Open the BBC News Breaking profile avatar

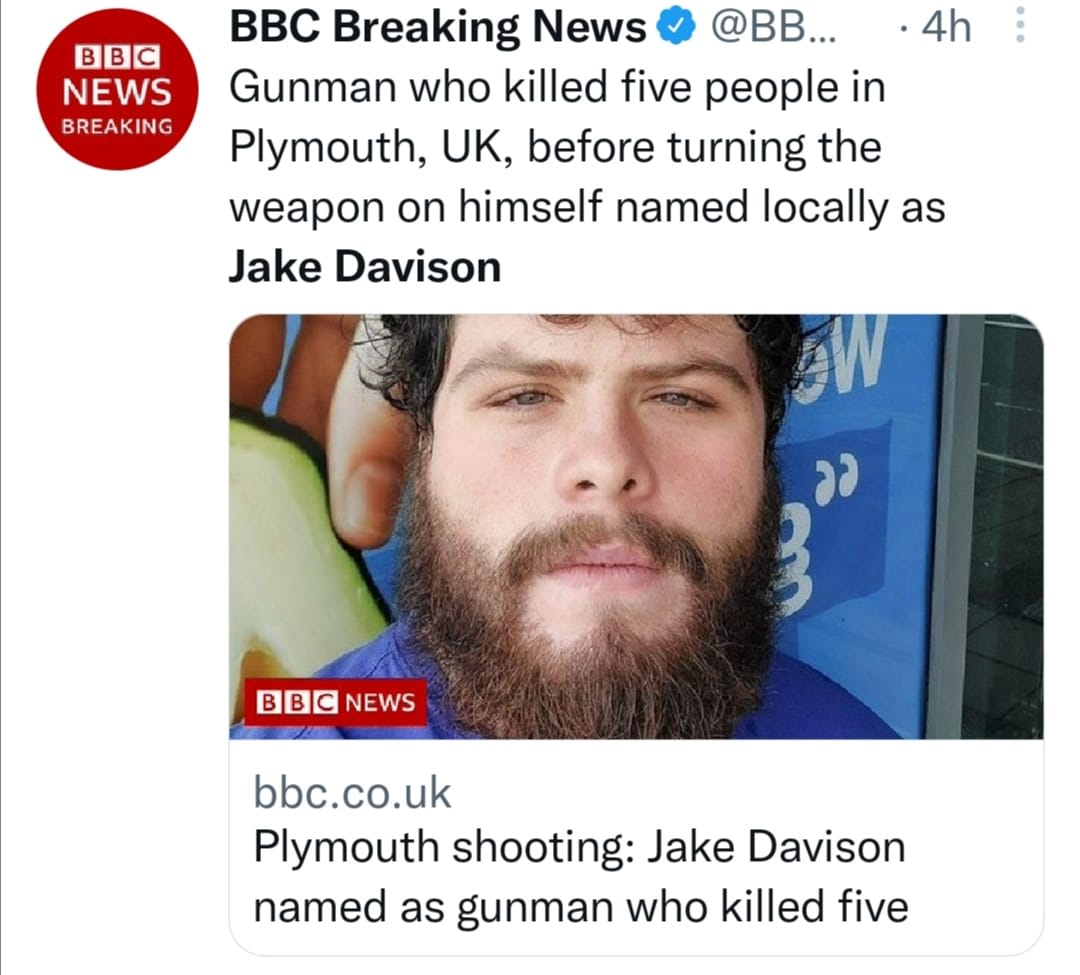click(x=114, y=89)
